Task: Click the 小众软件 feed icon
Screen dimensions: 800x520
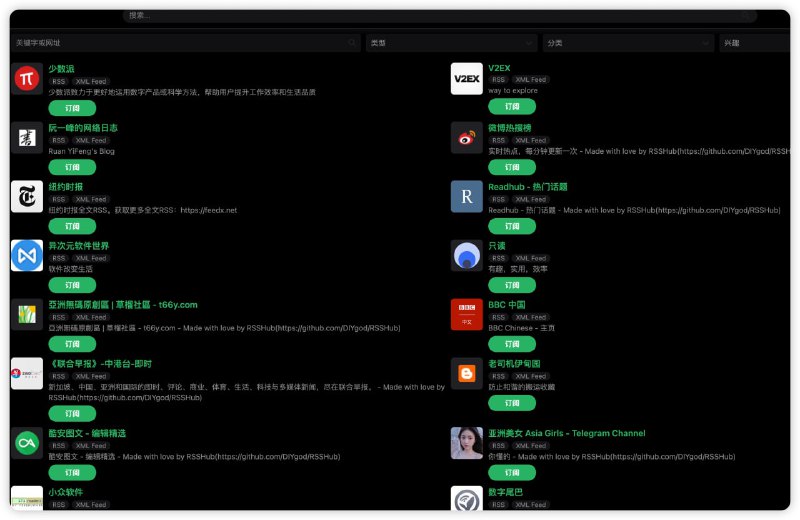Action: [27, 498]
